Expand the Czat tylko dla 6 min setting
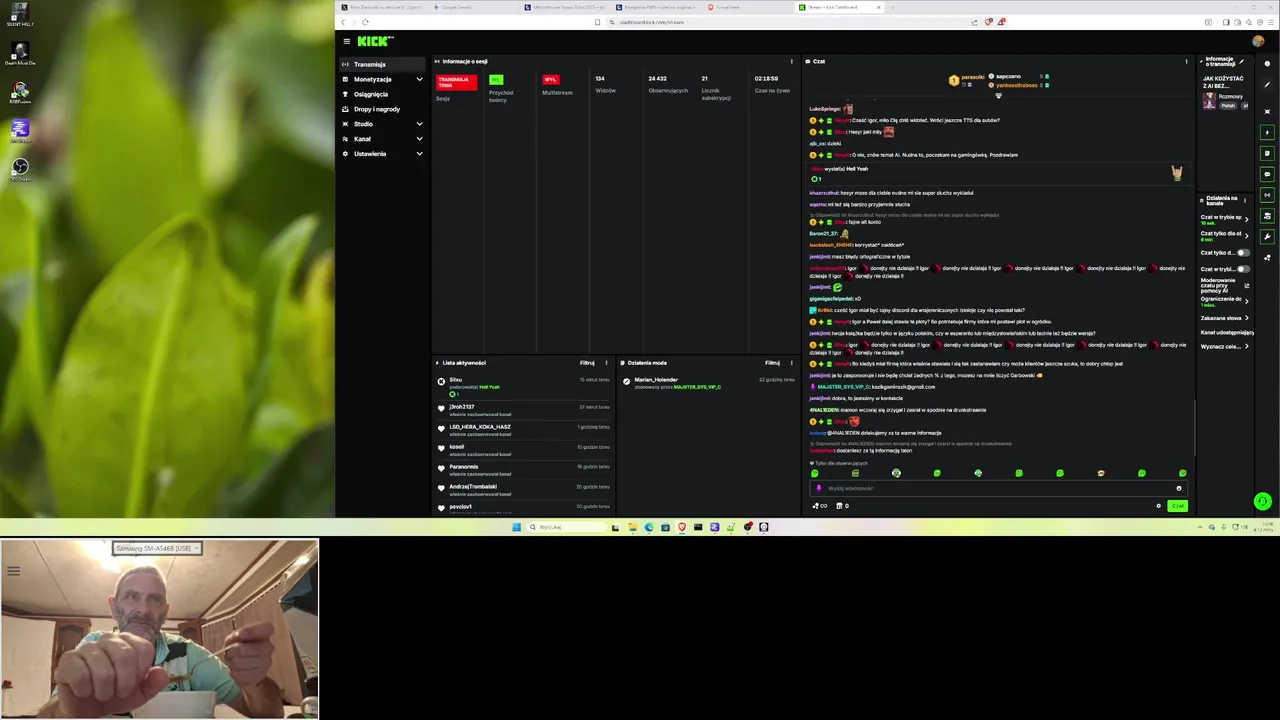 1224,236
